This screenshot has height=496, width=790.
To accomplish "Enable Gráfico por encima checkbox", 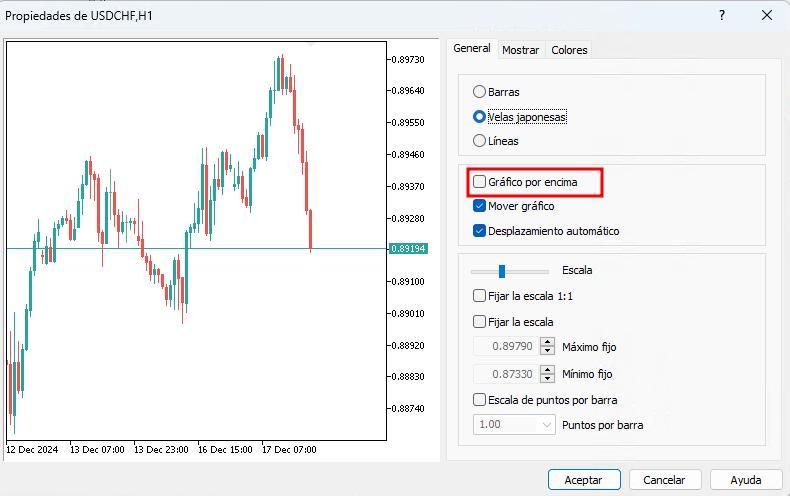I will coord(479,181).
